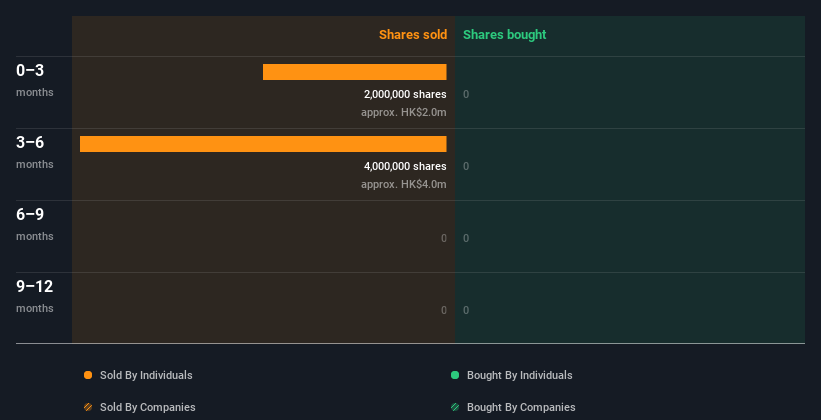This screenshot has height=420, width=821.
Task: Click the 3–6 months row label
Action: pyautogui.click(x=35, y=152)
